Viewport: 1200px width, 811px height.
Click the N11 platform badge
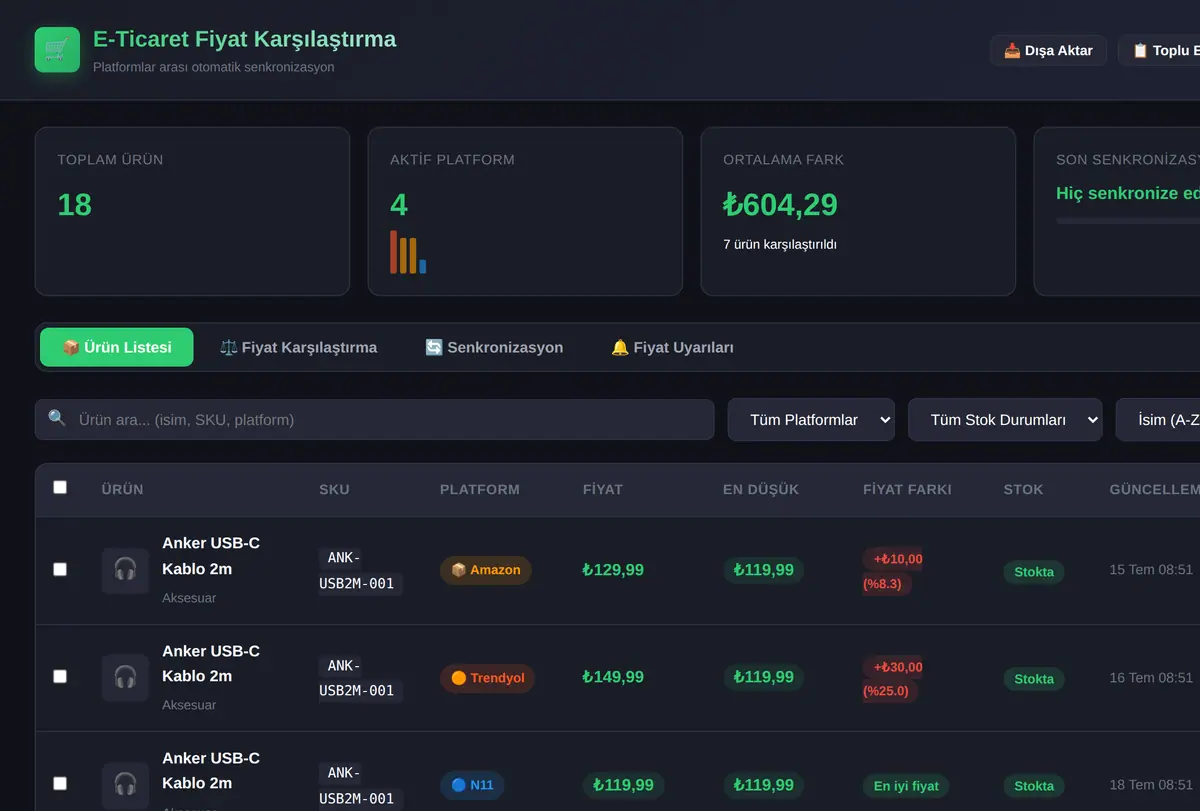point(473,785)
